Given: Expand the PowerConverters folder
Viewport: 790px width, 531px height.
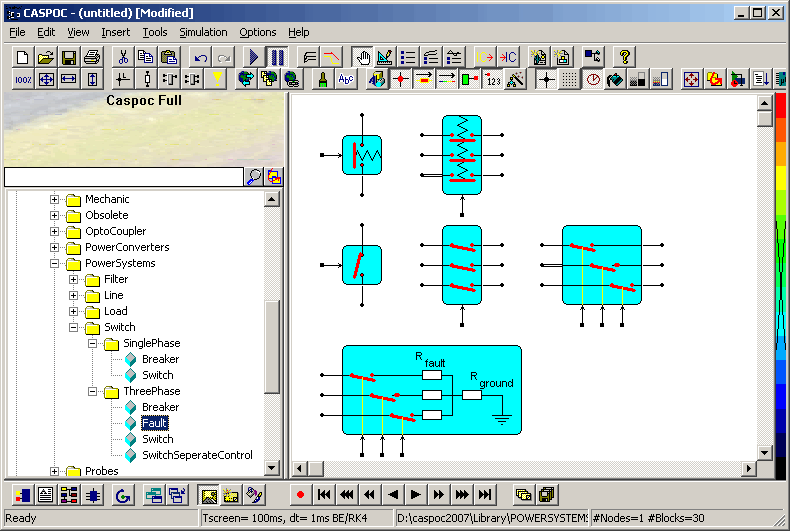Looking at the screenshot, I should 54,247.
